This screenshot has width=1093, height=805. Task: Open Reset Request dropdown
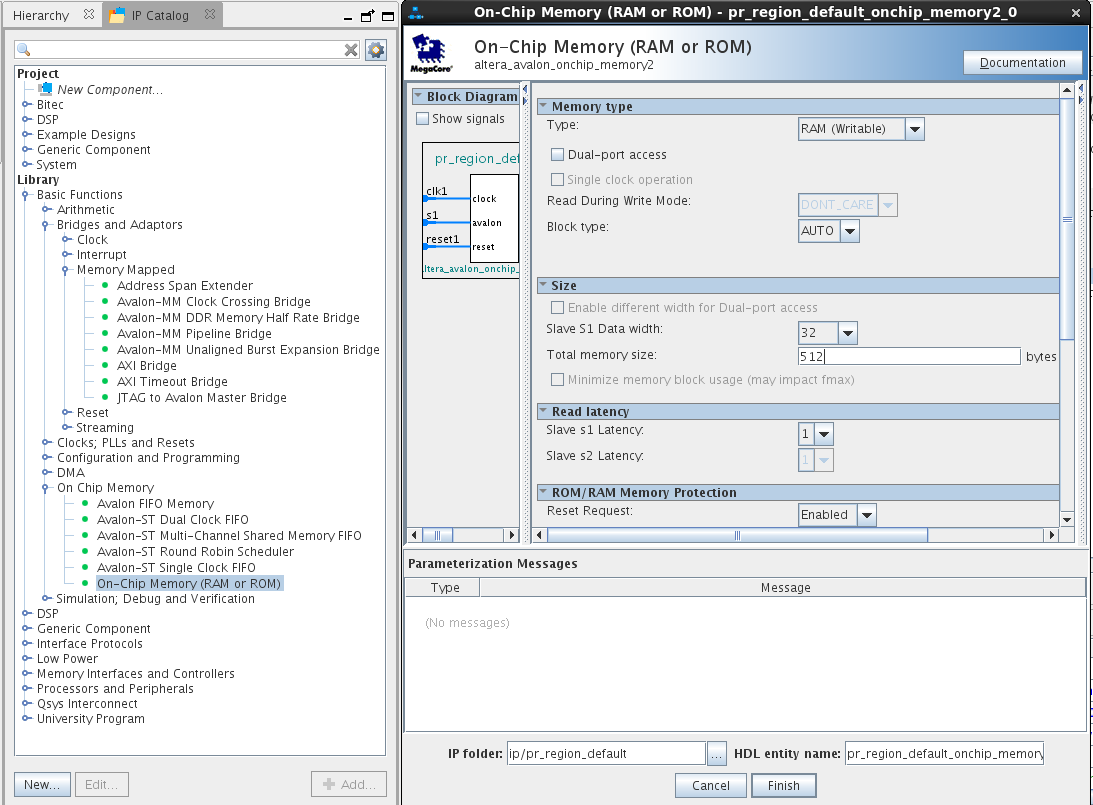[x=866, y=515]
